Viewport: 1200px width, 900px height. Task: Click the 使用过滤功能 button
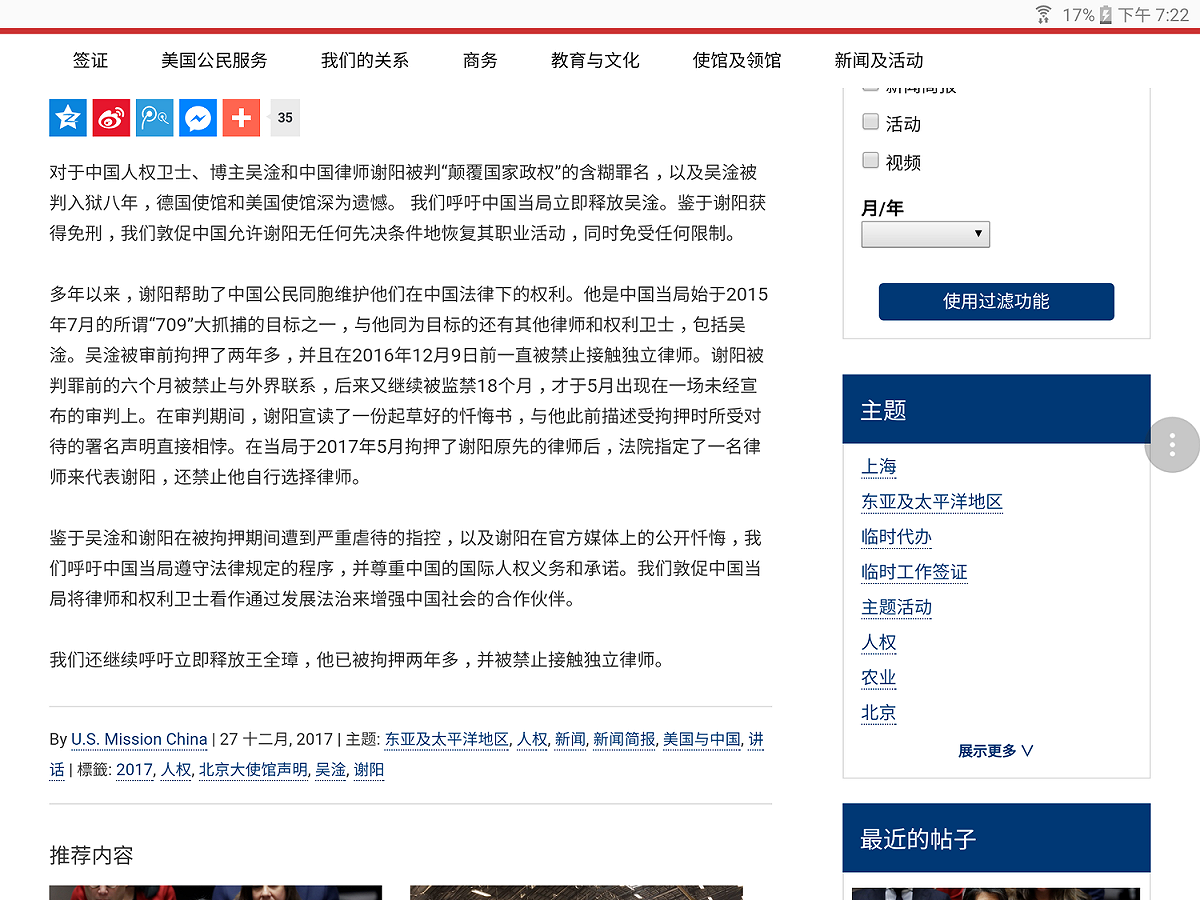coord(996,301)
